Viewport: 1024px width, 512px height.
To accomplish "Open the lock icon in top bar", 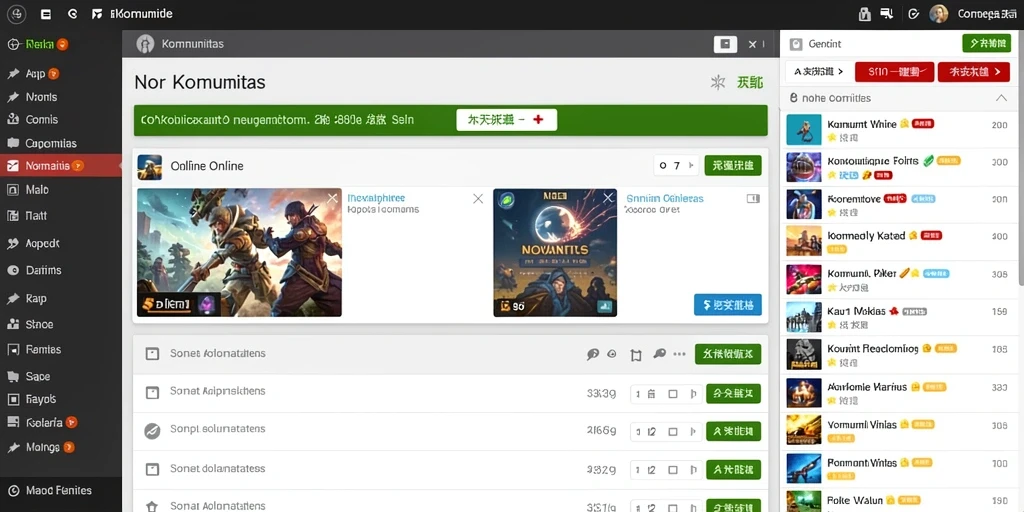I will [x=864, y=14].
